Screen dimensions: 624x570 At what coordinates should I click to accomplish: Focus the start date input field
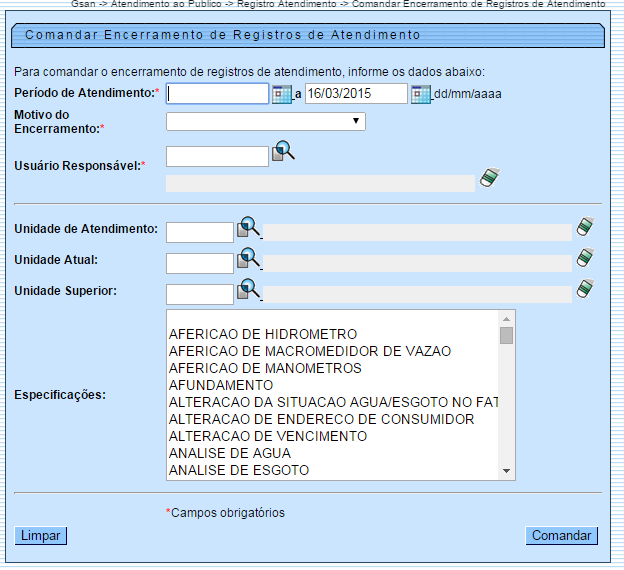218,94
